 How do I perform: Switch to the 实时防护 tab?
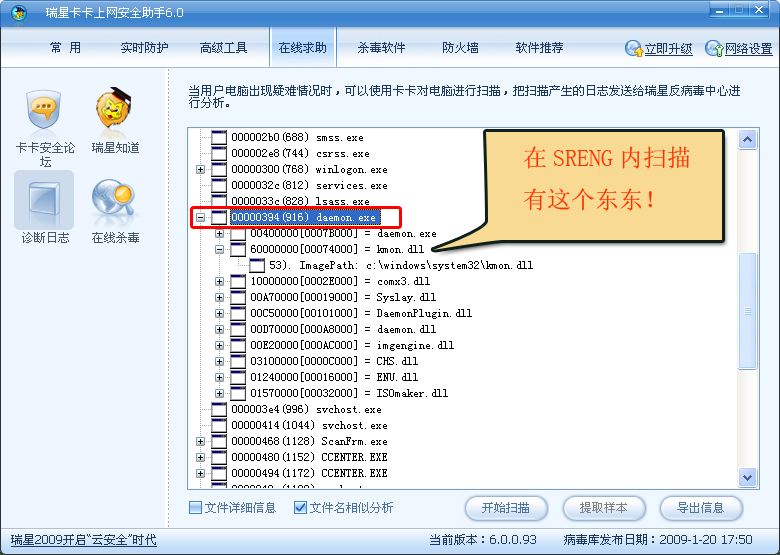point(144,48)
